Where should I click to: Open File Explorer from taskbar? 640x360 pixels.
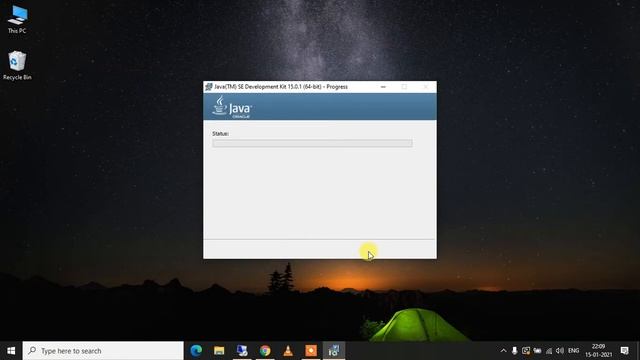(x=219, y=351)
